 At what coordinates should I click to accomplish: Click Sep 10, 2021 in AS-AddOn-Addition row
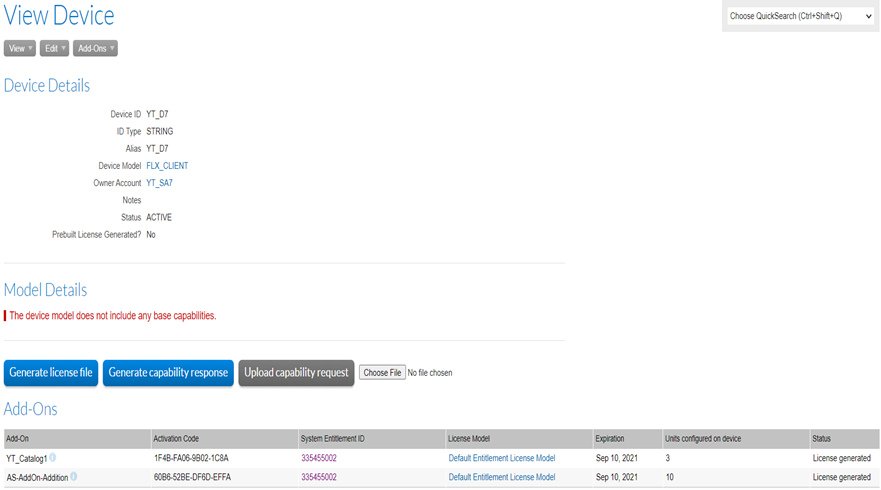pos(616,477)
